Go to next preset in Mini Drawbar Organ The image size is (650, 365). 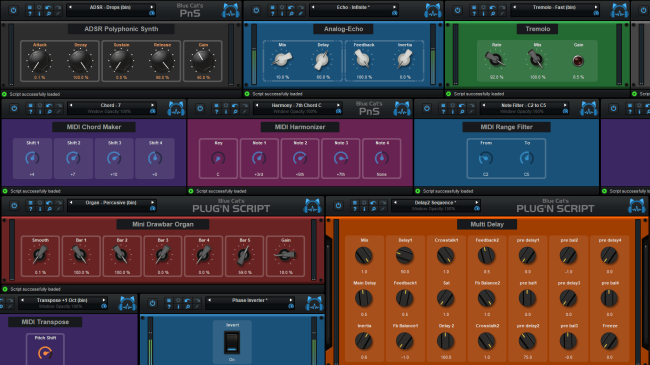[x=152, y=202]
